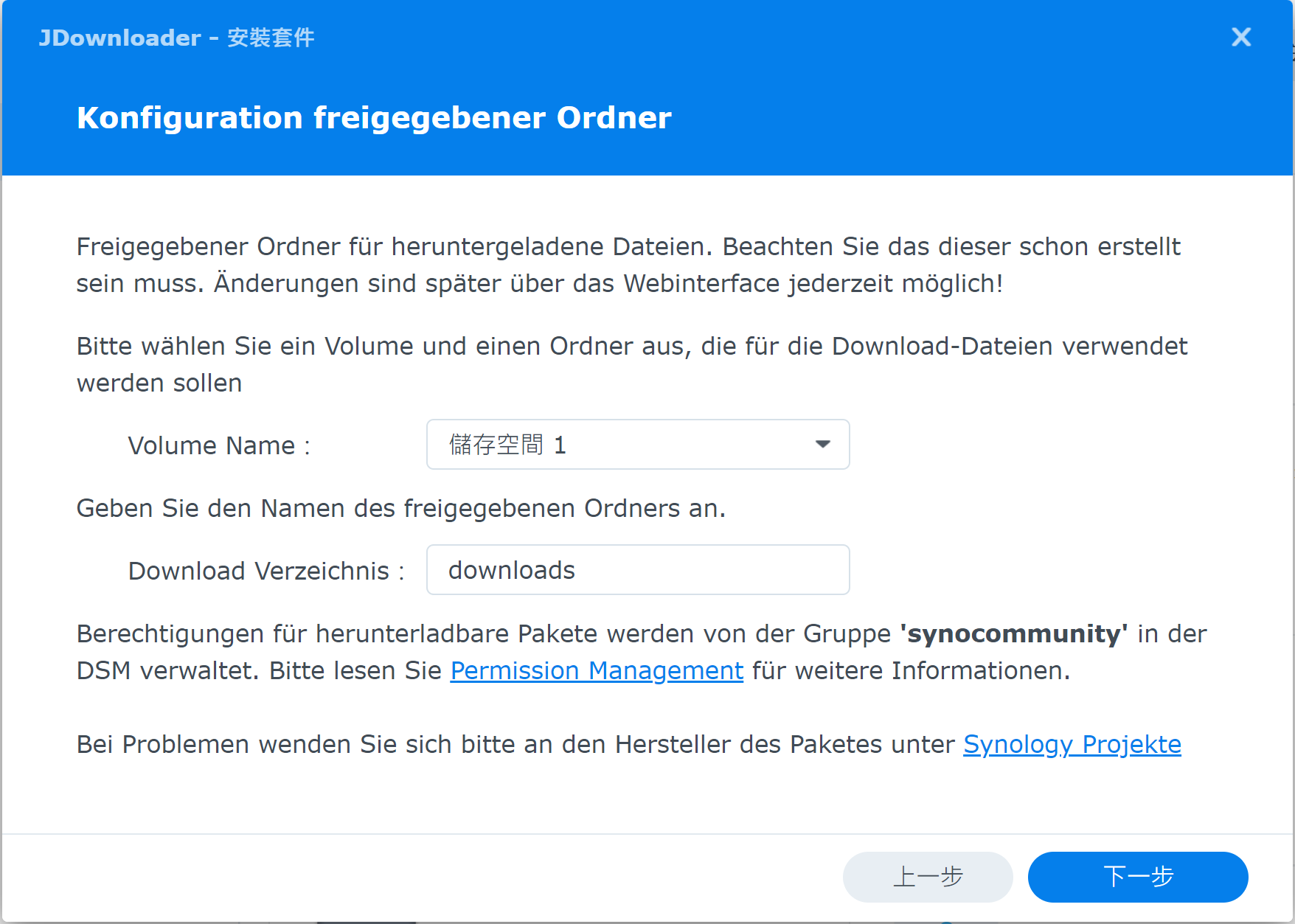
Task: Place cursor in the 'downloads' text value
Action: tap(511, 570)
